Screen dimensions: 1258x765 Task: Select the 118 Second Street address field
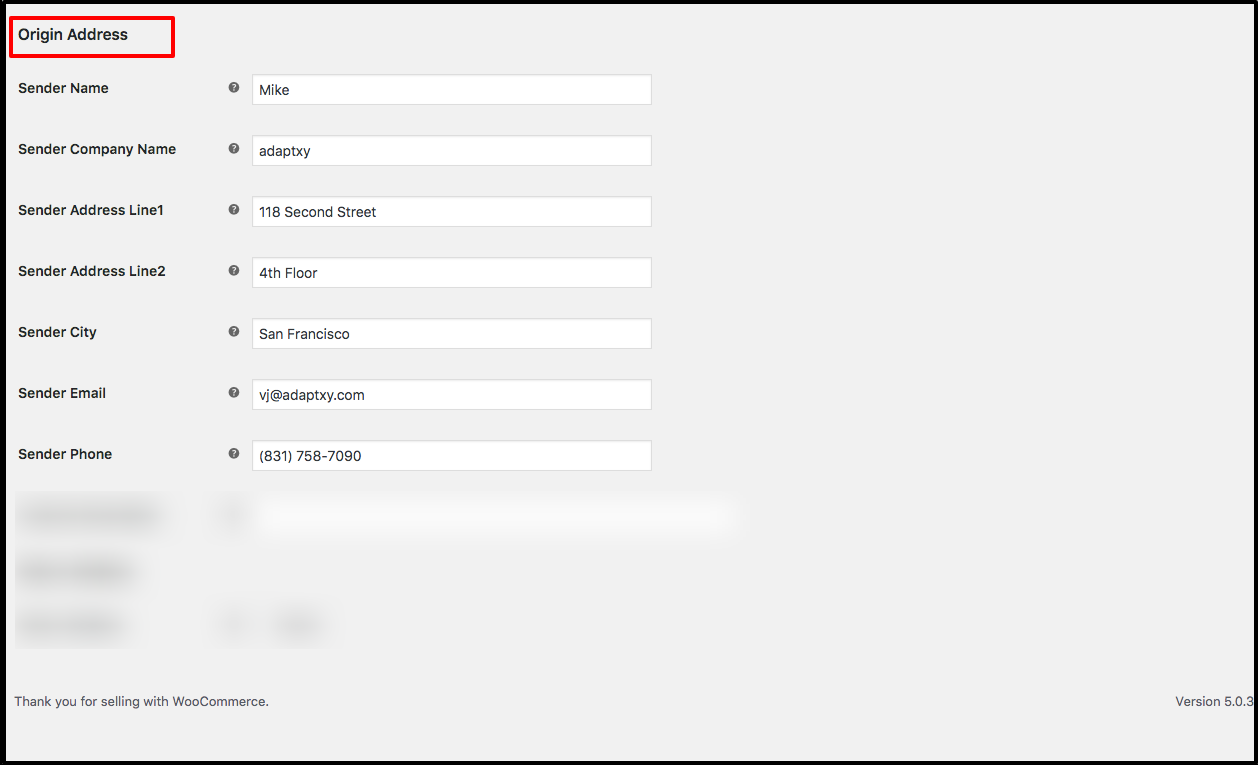tap(452, 211)
